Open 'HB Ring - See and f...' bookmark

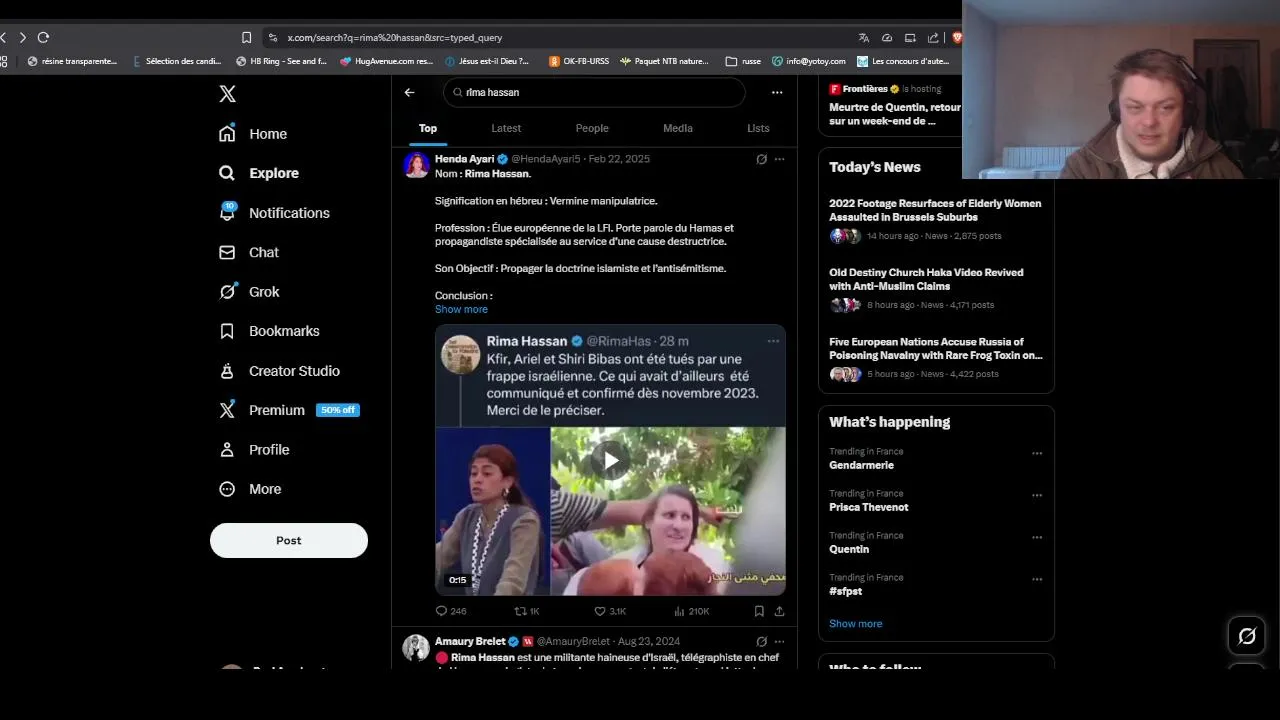pos(281,61)
